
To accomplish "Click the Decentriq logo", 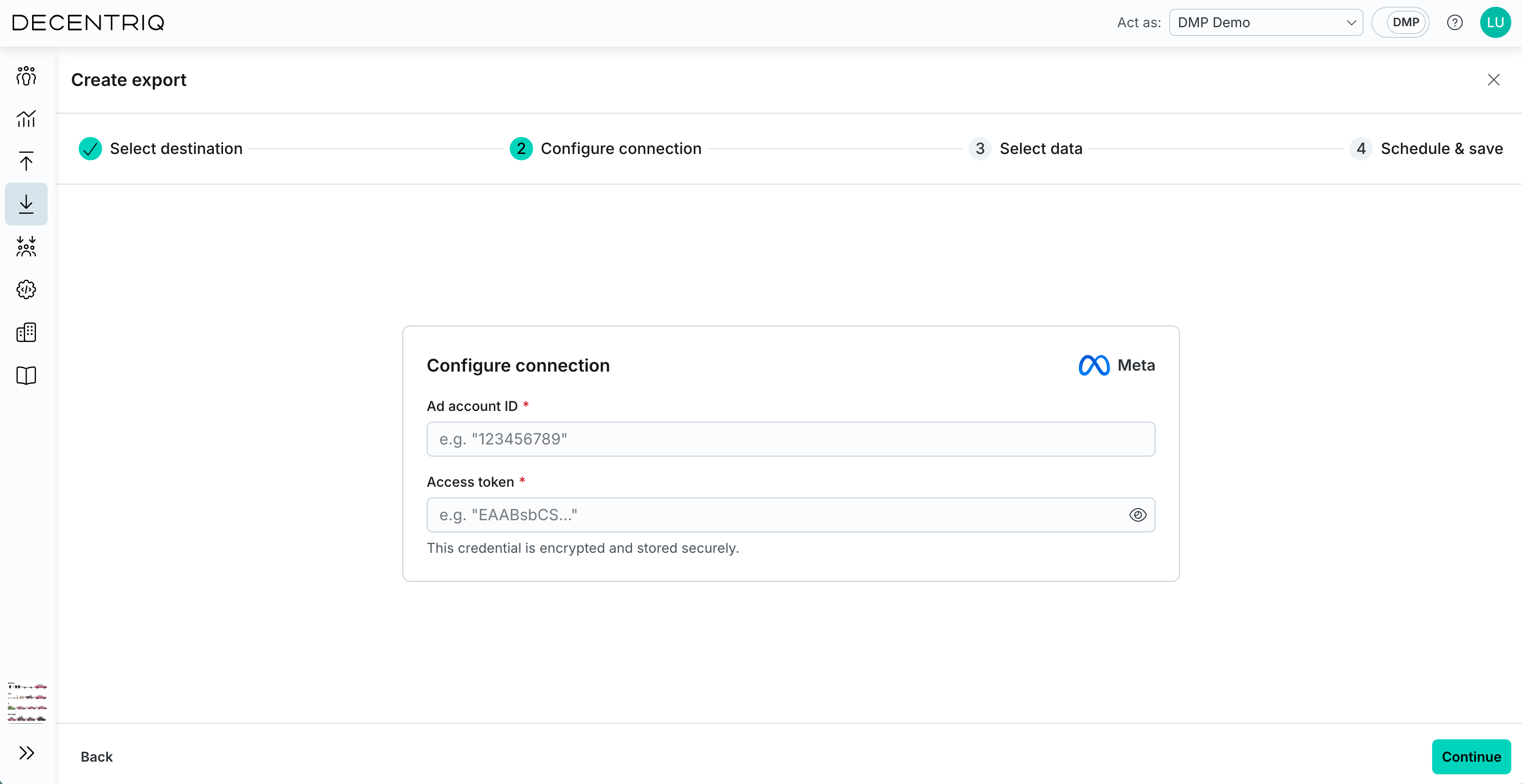I will pos(88,22).
